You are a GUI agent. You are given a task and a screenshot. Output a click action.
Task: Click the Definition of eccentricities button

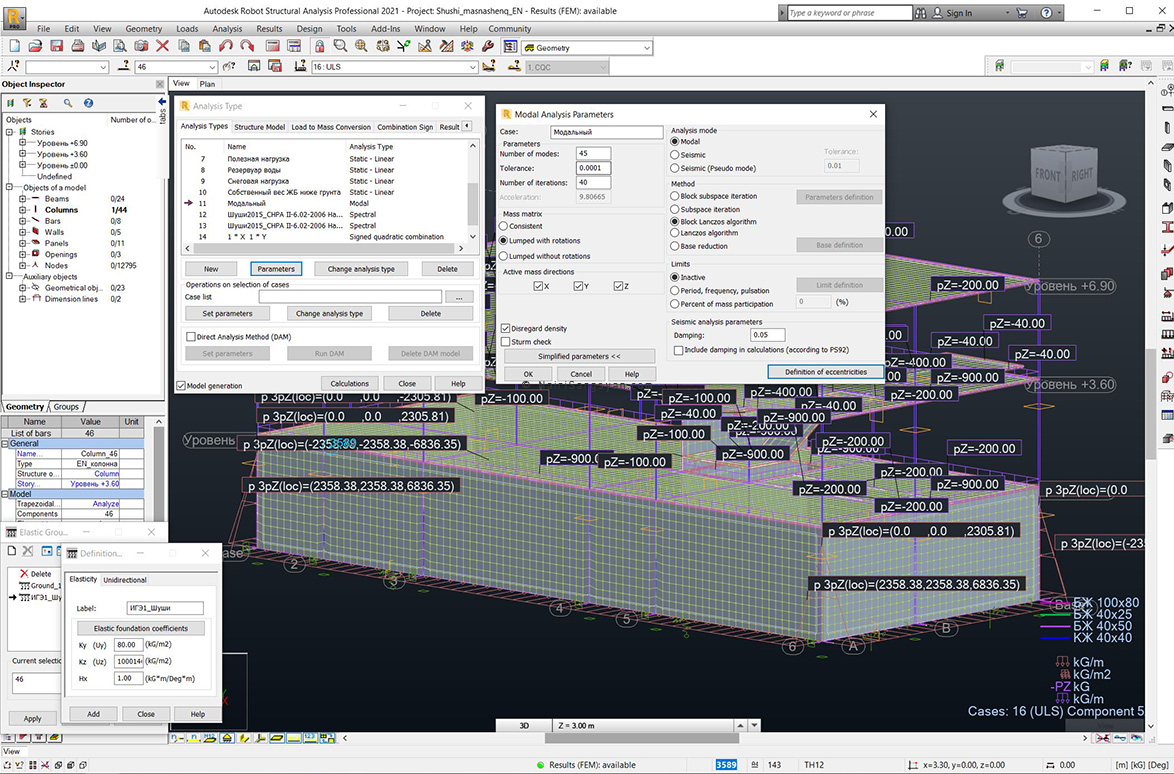(826, 372)
